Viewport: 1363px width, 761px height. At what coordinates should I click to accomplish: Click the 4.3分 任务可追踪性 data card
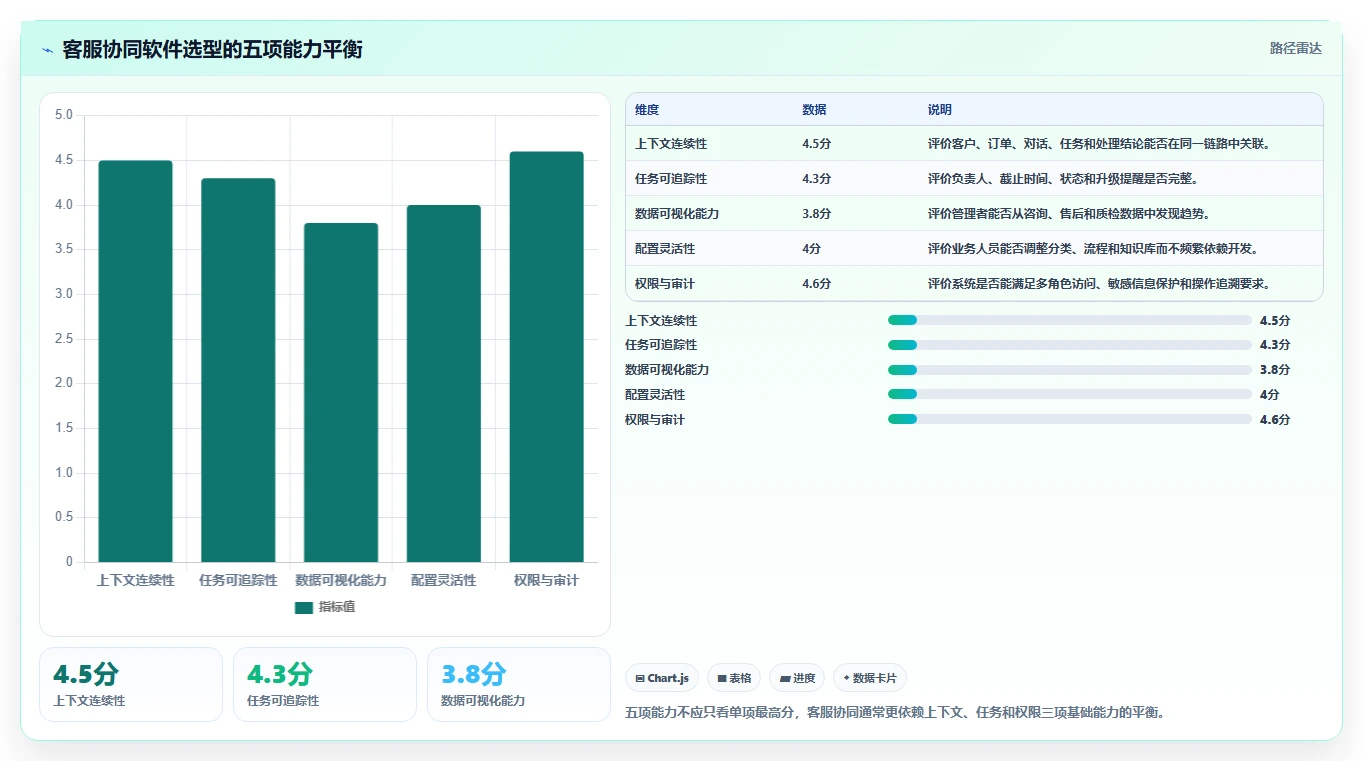tap(325, 684)
